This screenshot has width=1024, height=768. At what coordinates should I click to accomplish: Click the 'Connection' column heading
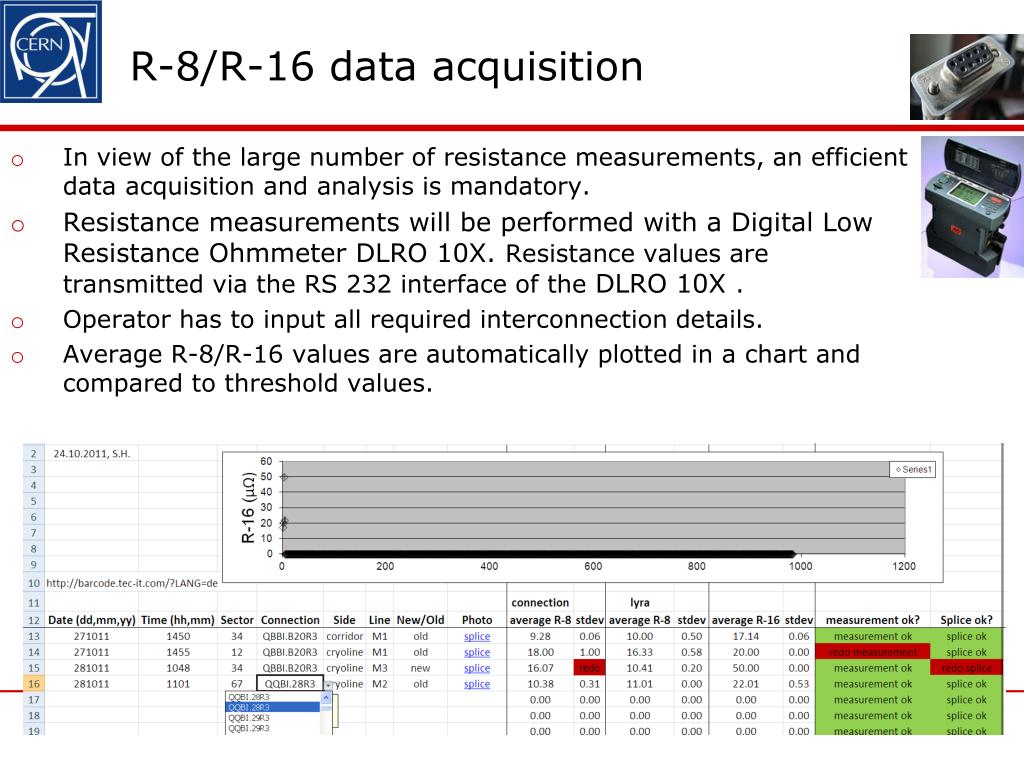tap(290, 620)
